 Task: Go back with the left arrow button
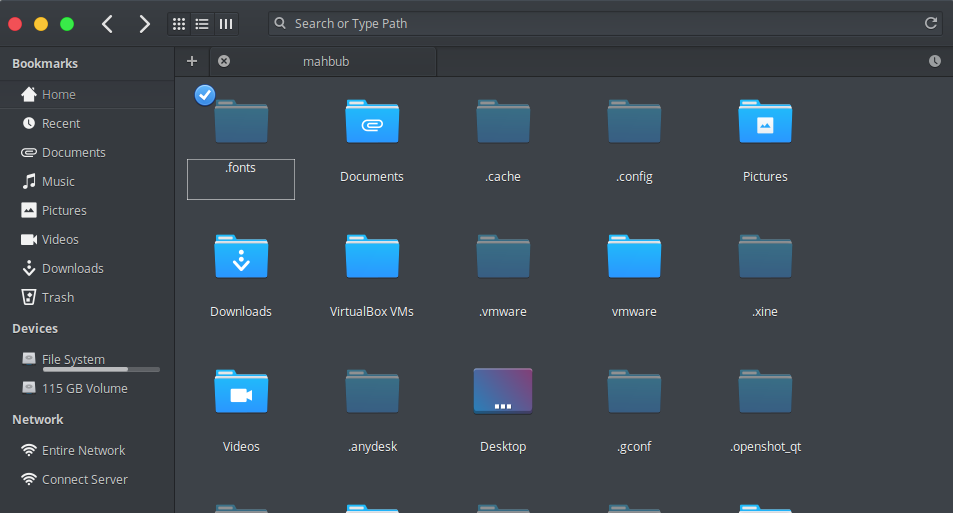[x=108, y=24]
